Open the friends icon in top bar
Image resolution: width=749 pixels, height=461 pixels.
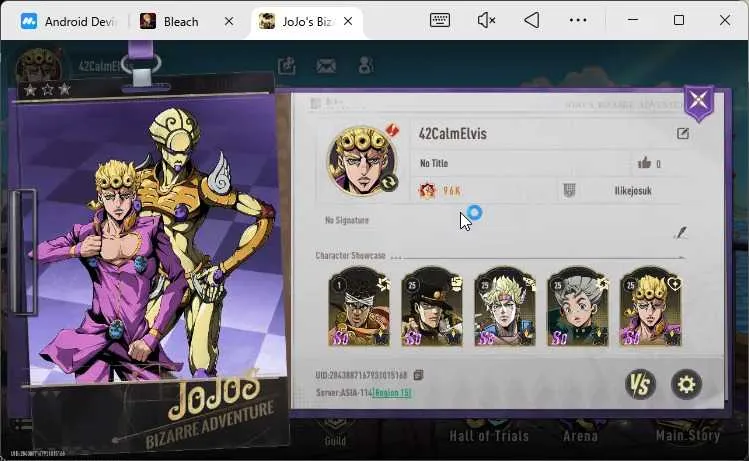pyautogui.click(x=365, y=65)
